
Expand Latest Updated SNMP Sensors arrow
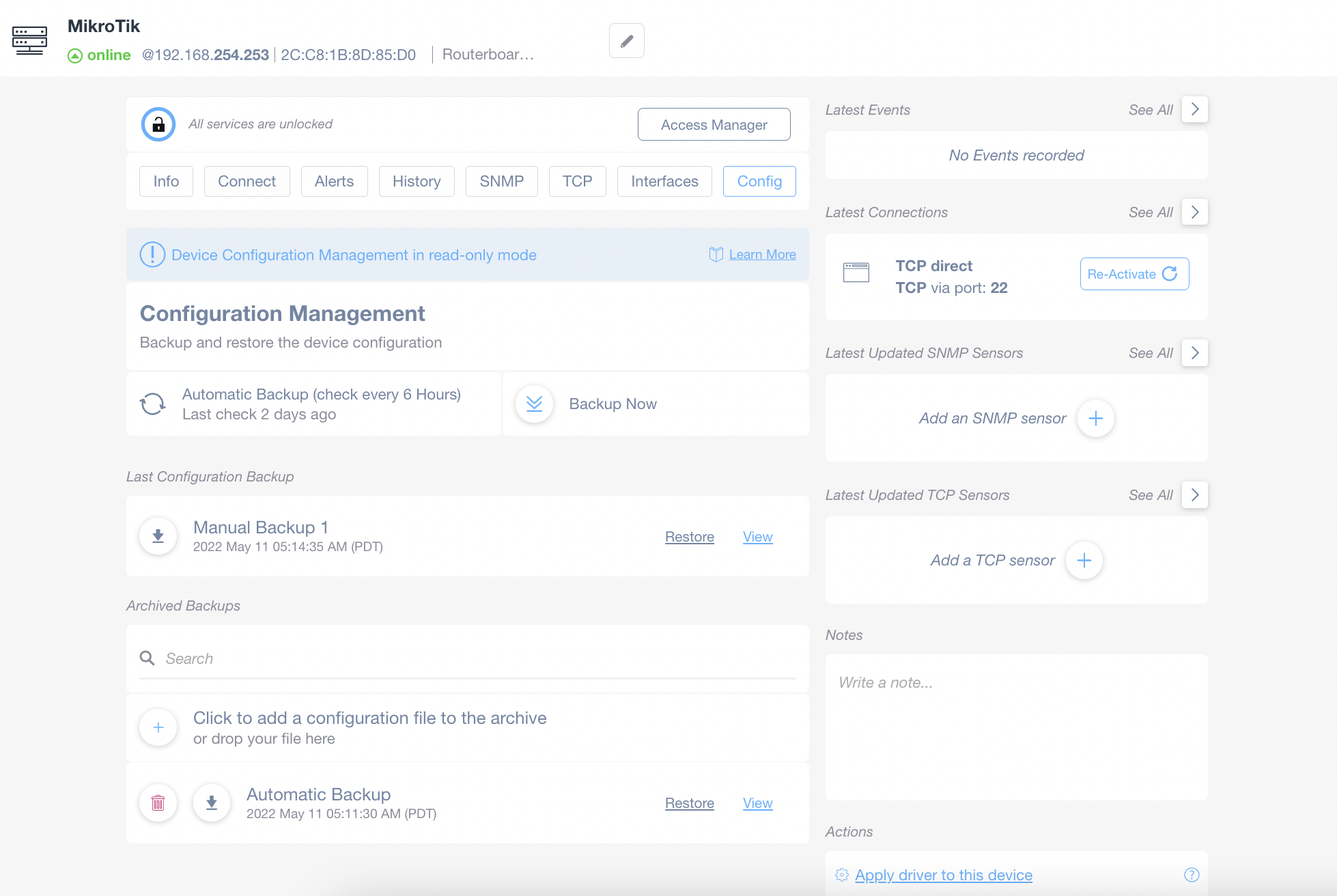(x=1195, y=352)
